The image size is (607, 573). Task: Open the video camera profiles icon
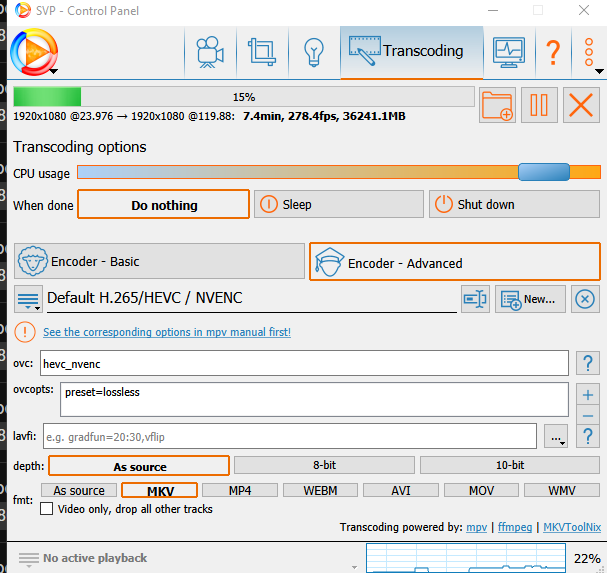click(210, 51)
